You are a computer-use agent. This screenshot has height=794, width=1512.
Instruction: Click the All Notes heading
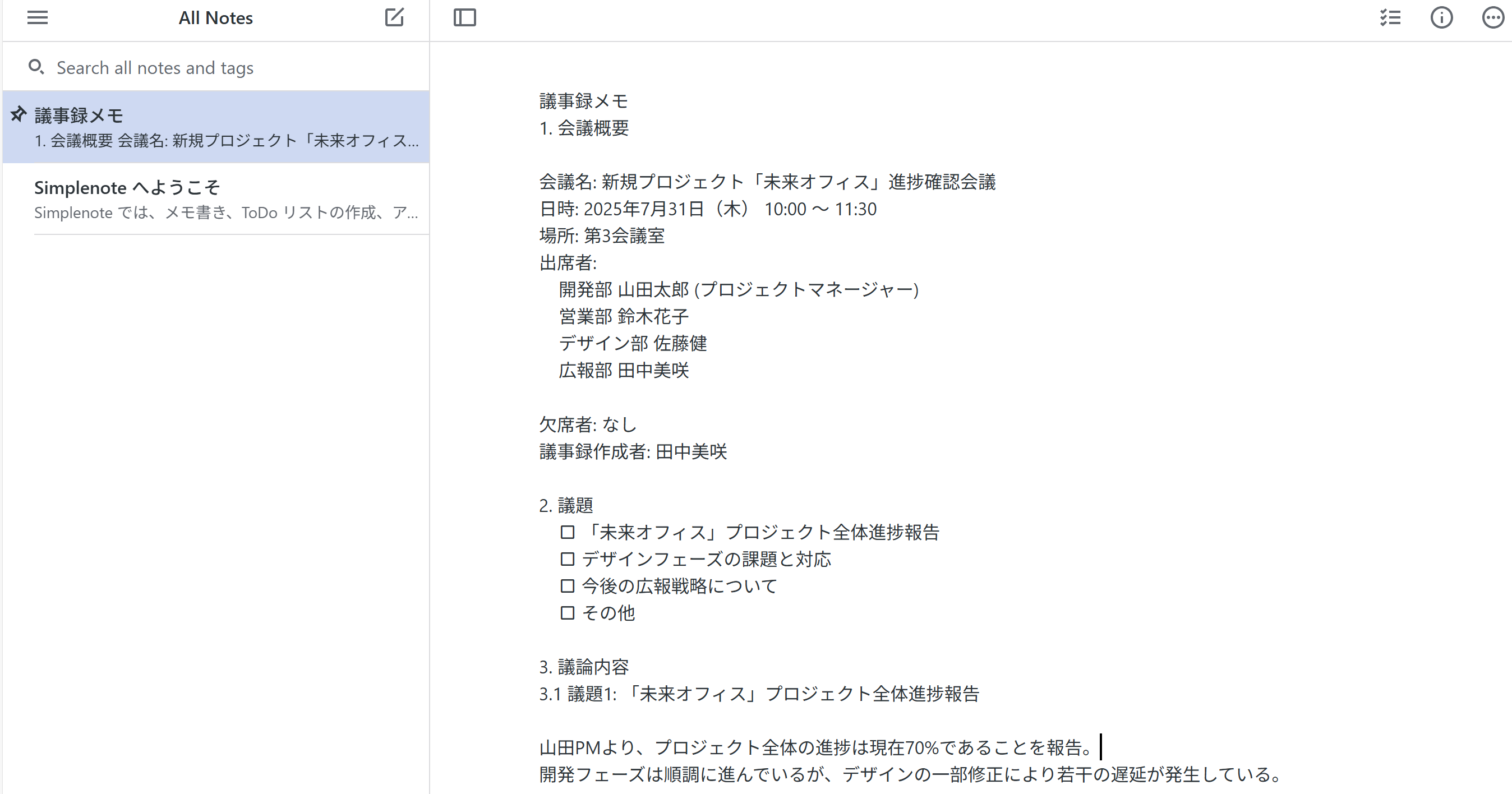coord(215,17)
